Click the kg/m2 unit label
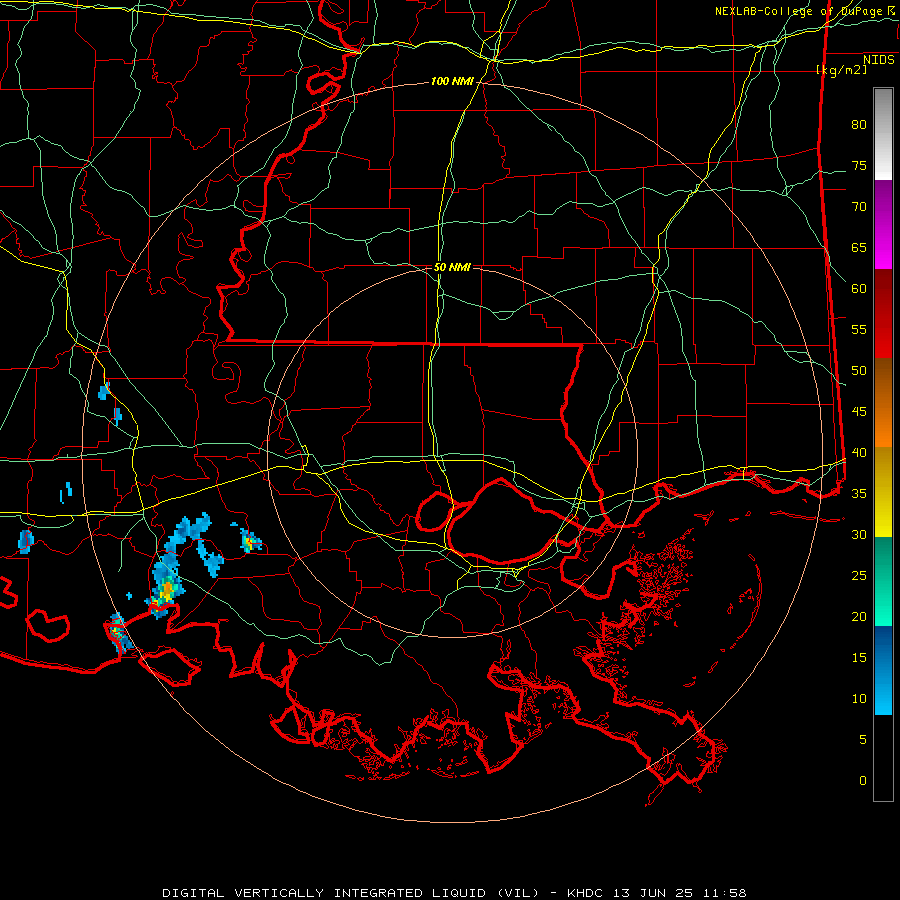Viewport: 900px width, 900px height. tap(841, 70)
